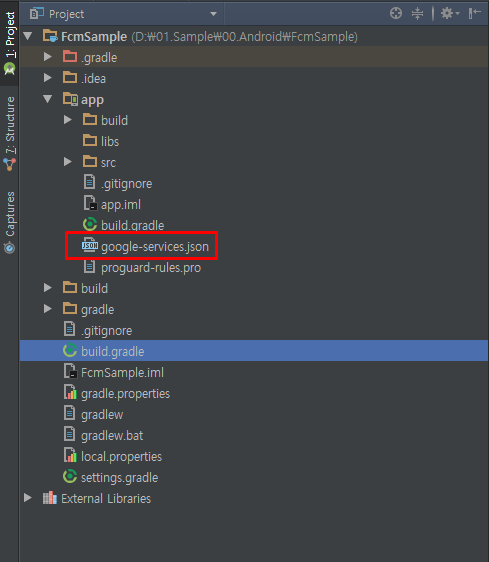The image size is (489, 562).
Task: Click the gradlew.bat file icon
Action: tap(69, 434)
